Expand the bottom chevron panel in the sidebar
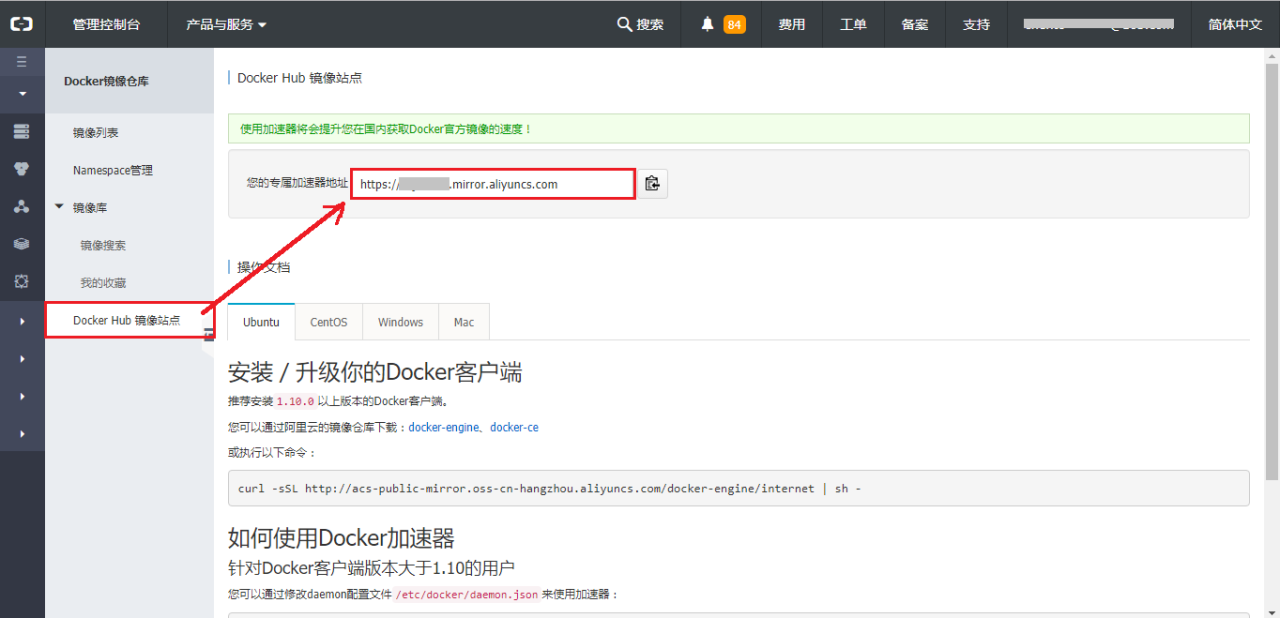The height and width of the screenshot is (618, 1280). tap(22, 433)
